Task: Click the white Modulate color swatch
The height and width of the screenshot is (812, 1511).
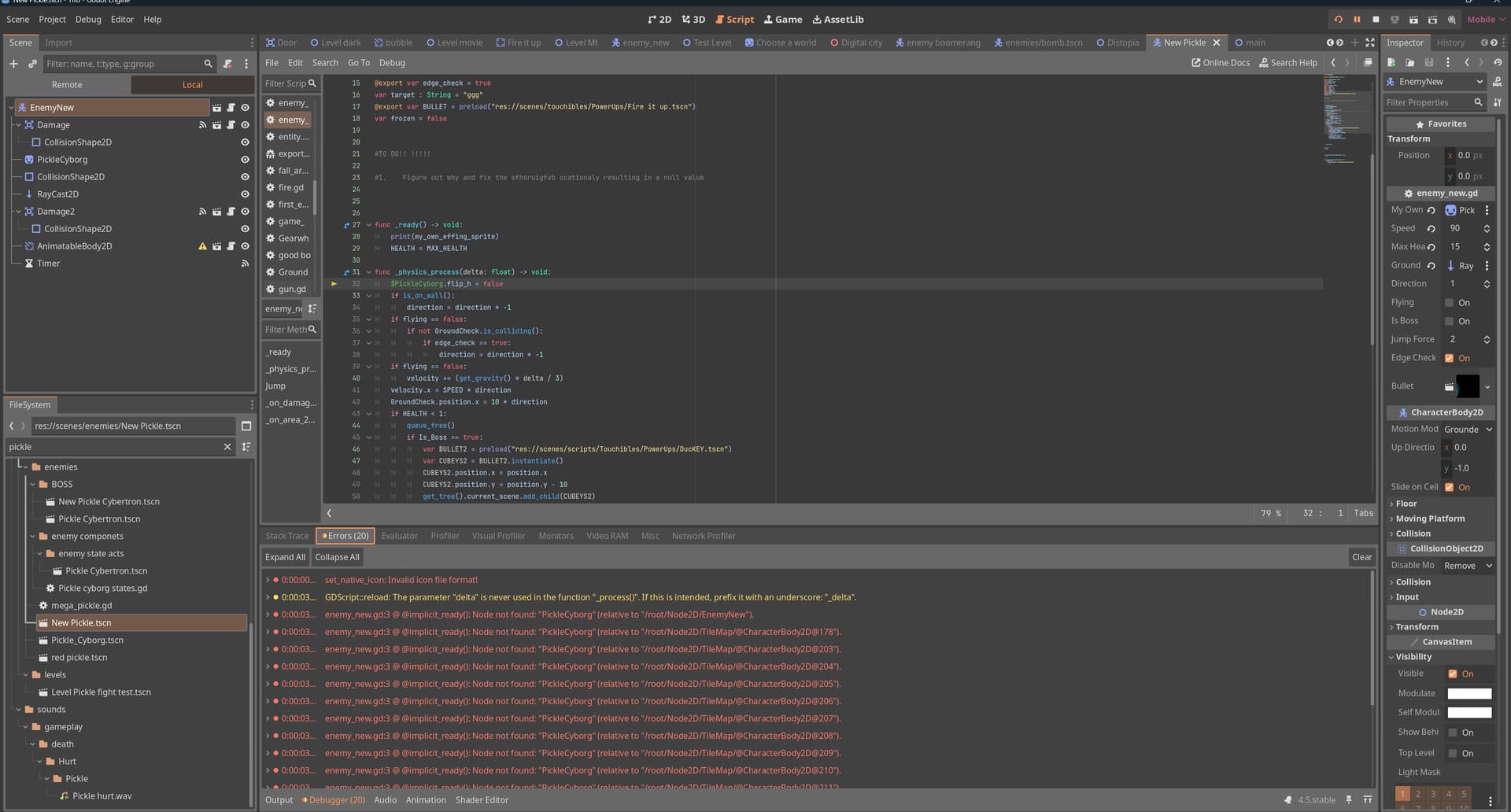Action: 1469,694
